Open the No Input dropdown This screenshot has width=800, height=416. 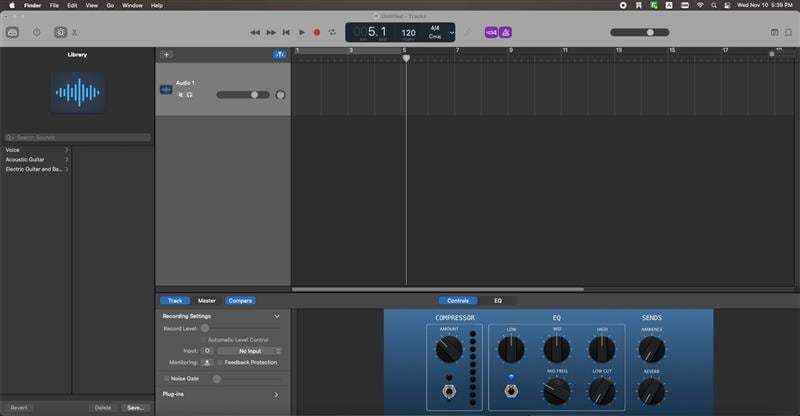249,351
